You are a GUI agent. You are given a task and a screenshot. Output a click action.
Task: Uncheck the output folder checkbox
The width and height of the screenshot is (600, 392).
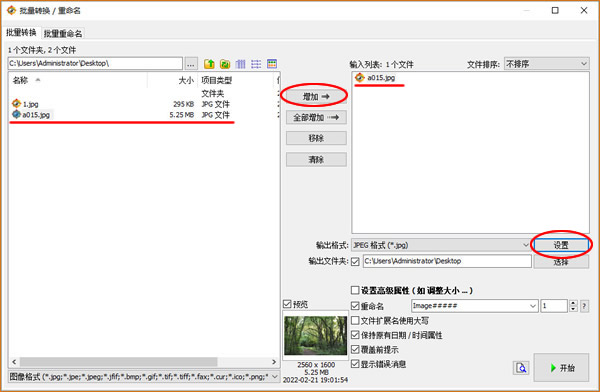pos(355,261)
